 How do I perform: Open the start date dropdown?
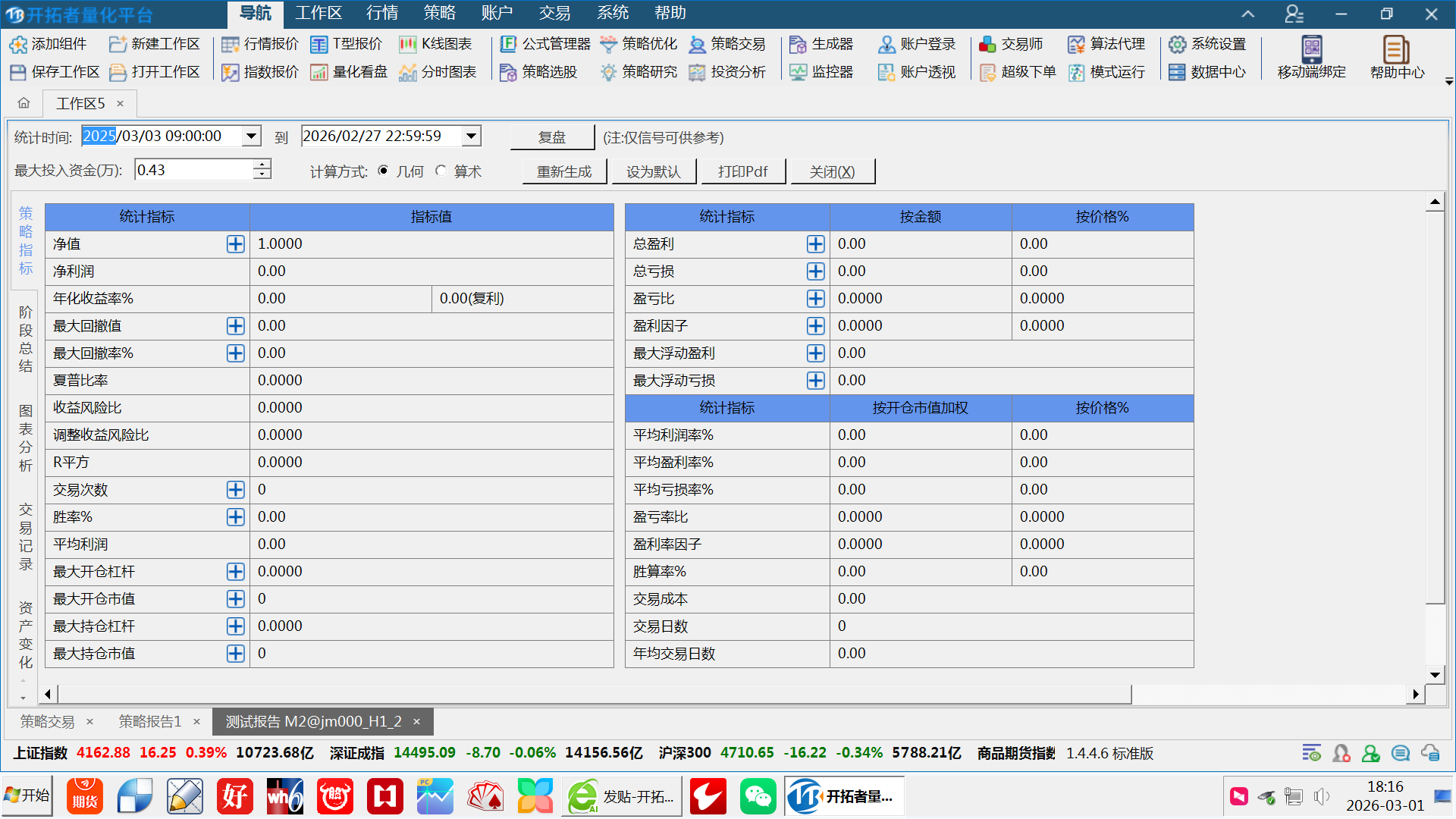(251, 136)
